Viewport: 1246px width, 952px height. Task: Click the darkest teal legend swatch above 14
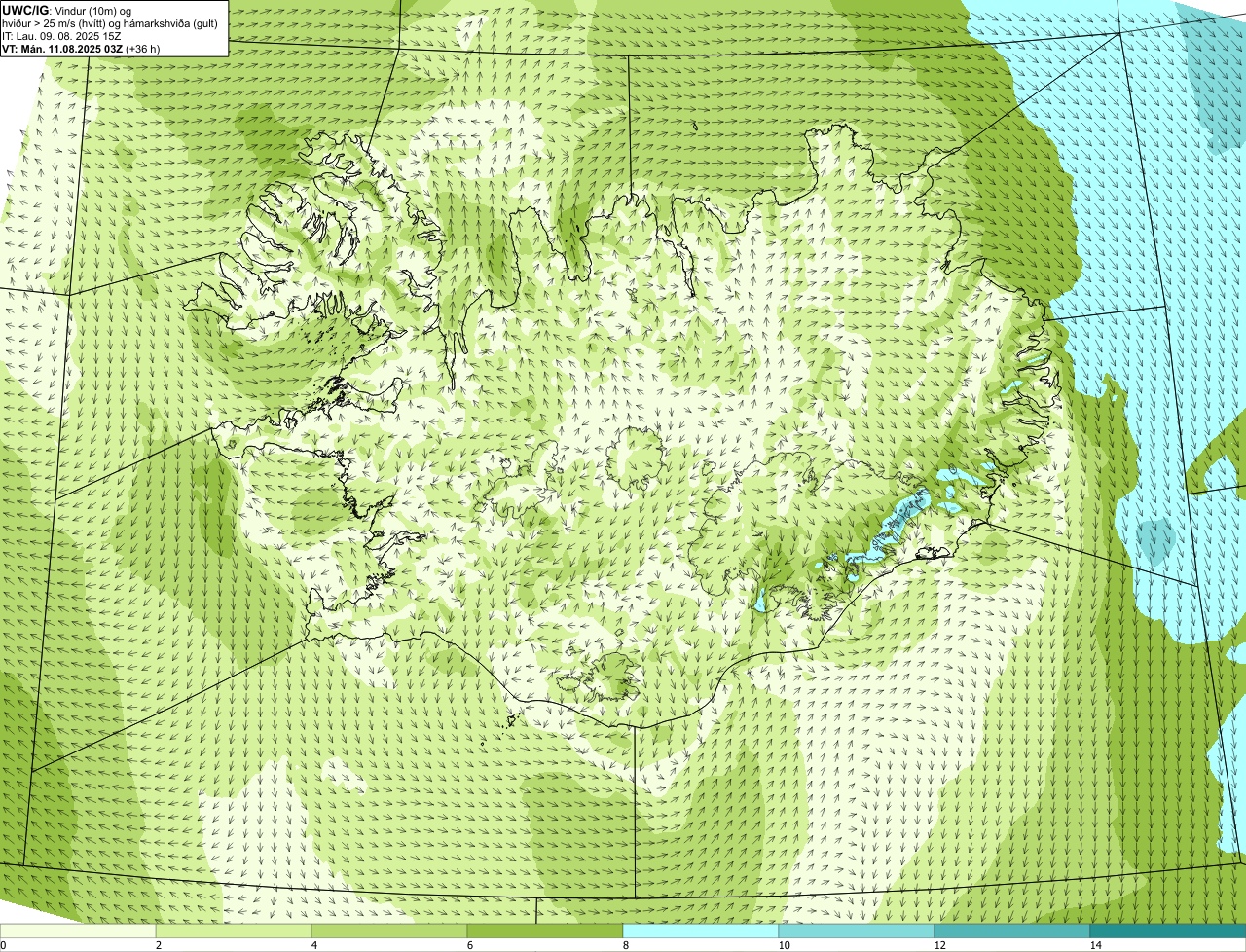1168,931
